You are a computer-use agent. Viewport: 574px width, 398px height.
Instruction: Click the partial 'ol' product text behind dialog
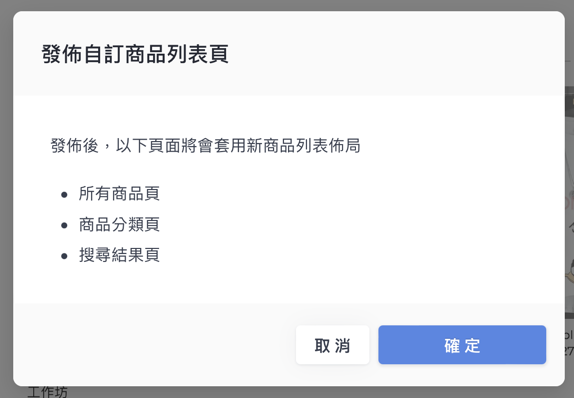point(570,335)
